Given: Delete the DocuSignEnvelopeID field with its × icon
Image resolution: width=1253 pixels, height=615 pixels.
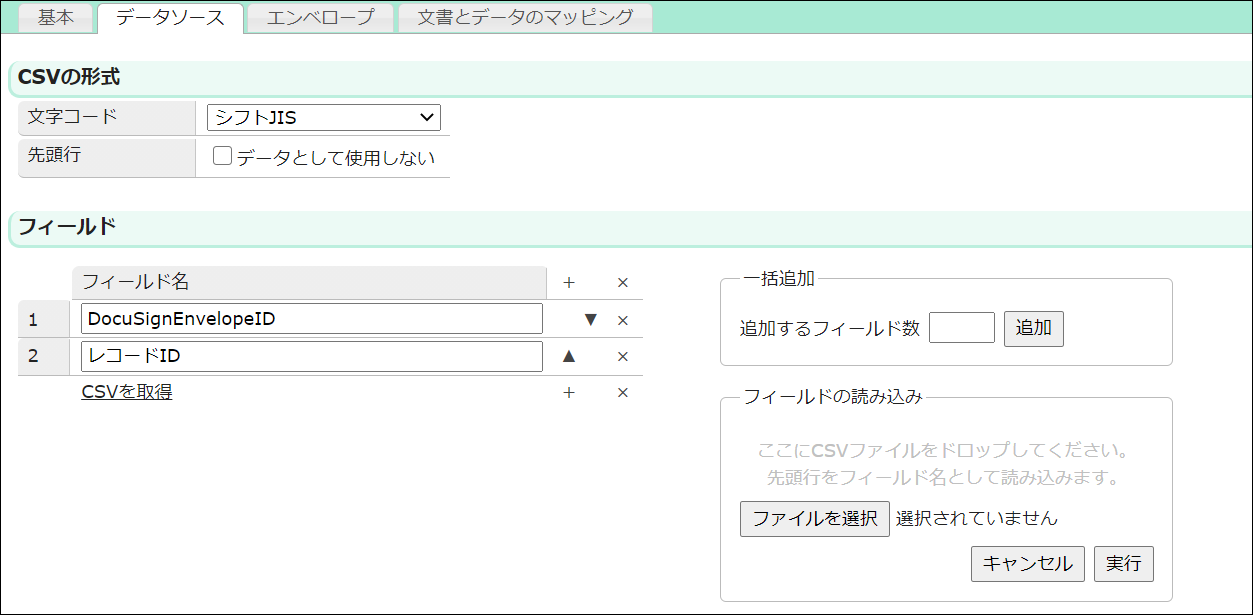Looking at the screenshot, I should tap(622, 319).
